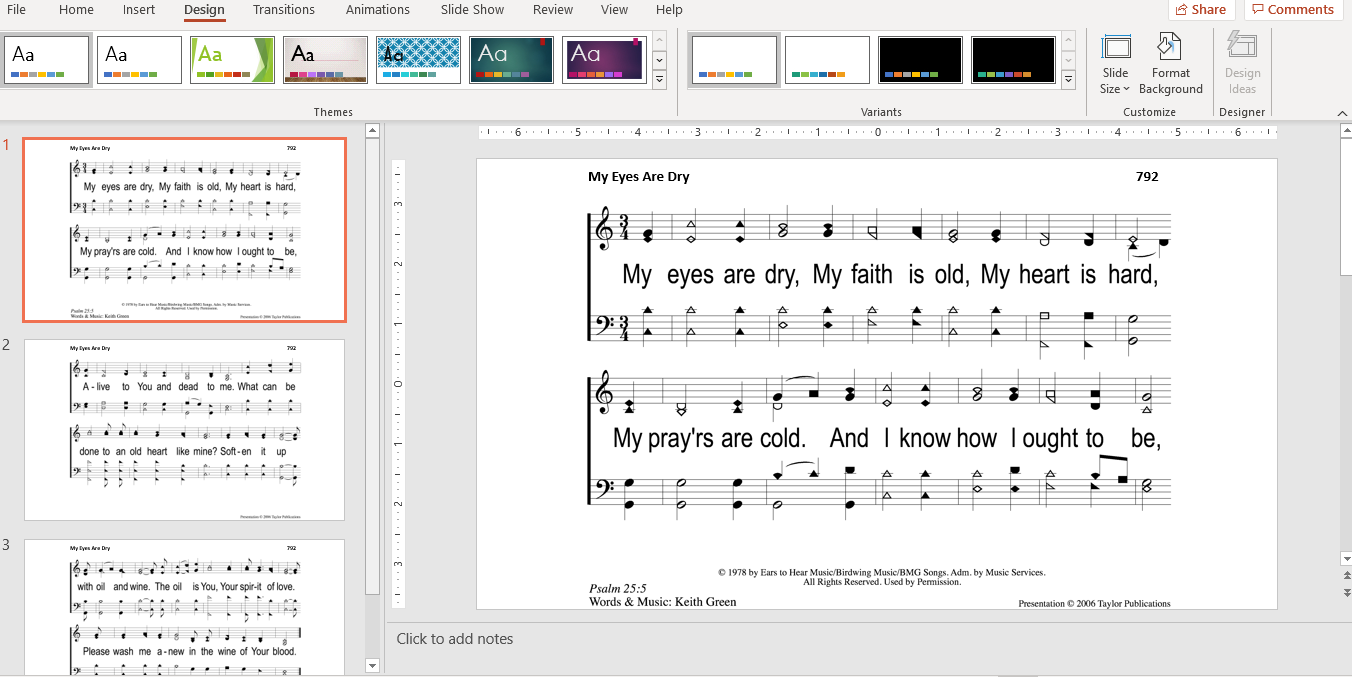Select slide 3 thumbnail
The height and width of the screenshot is (677, 1352).
pyautogui.click(x=185, y=607)
